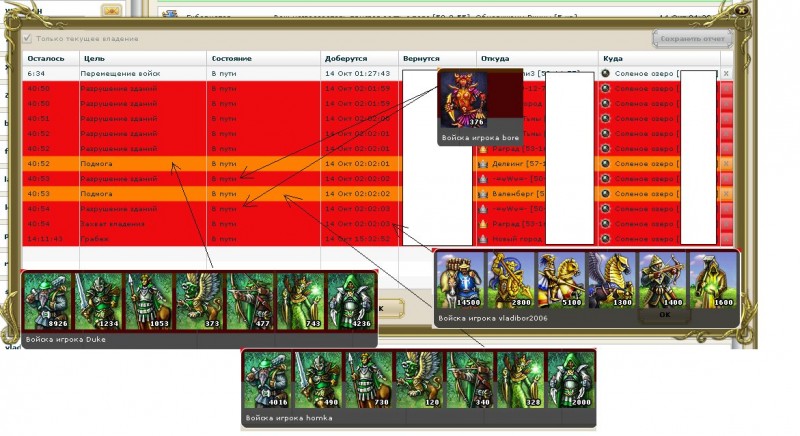The width and height of the screenshot is (800, 436).
Task: Click bore's demon unit thumbnail with 376
Action: coord(463,99)
